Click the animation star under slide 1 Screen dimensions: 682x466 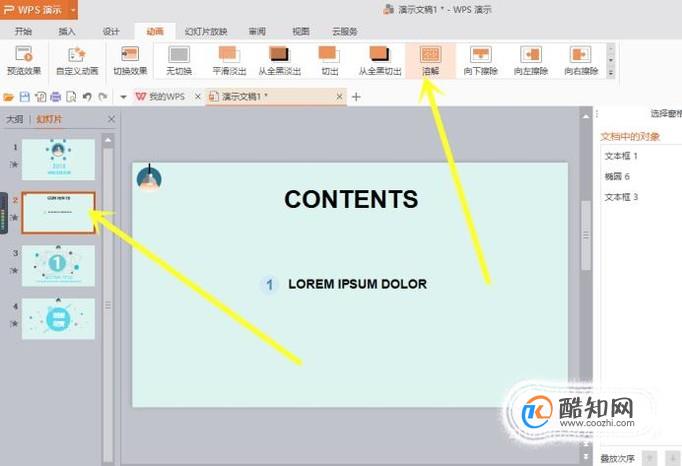14,164
